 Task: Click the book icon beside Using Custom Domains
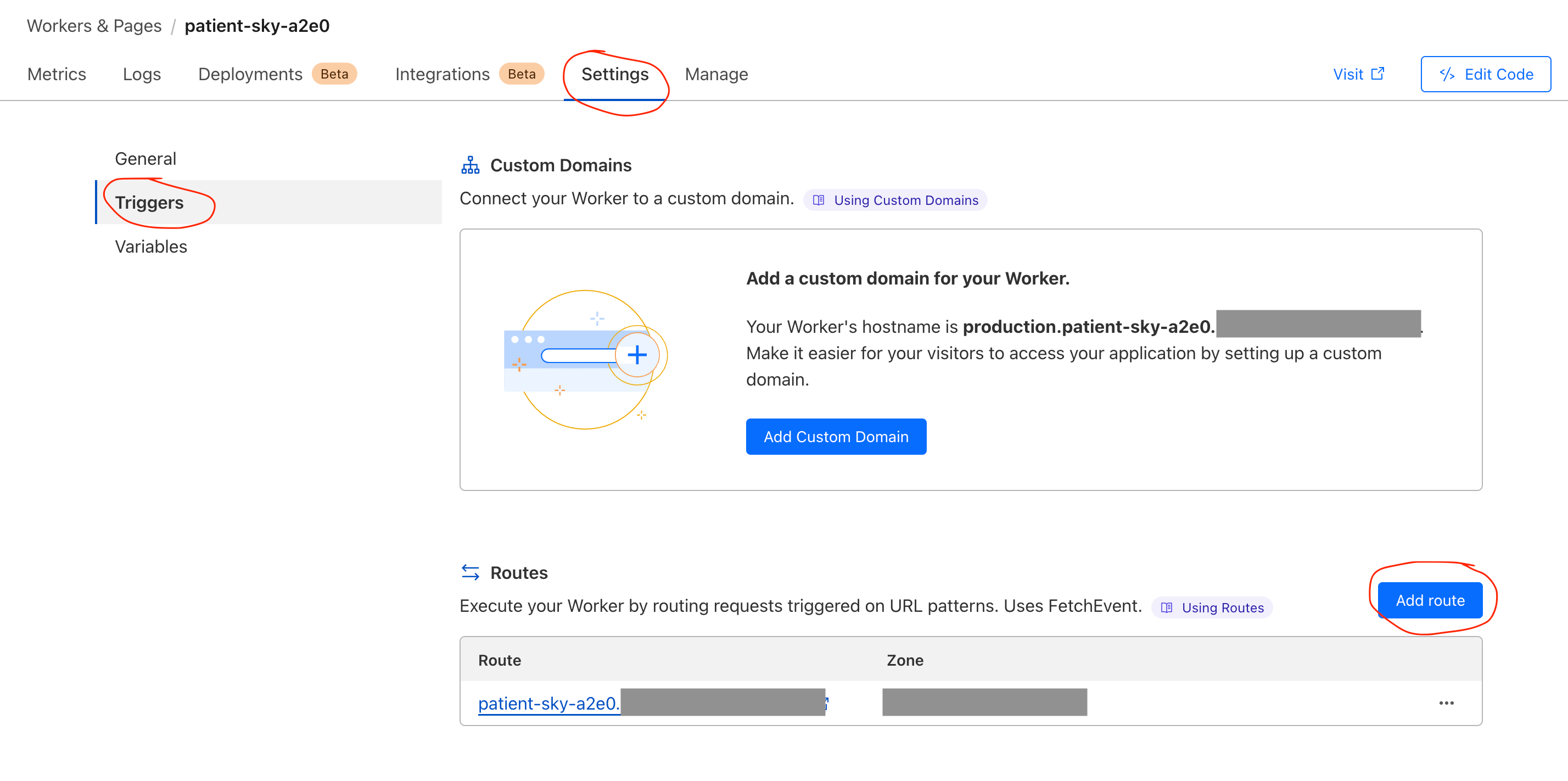pyautogui.click(x=819, y=200)
